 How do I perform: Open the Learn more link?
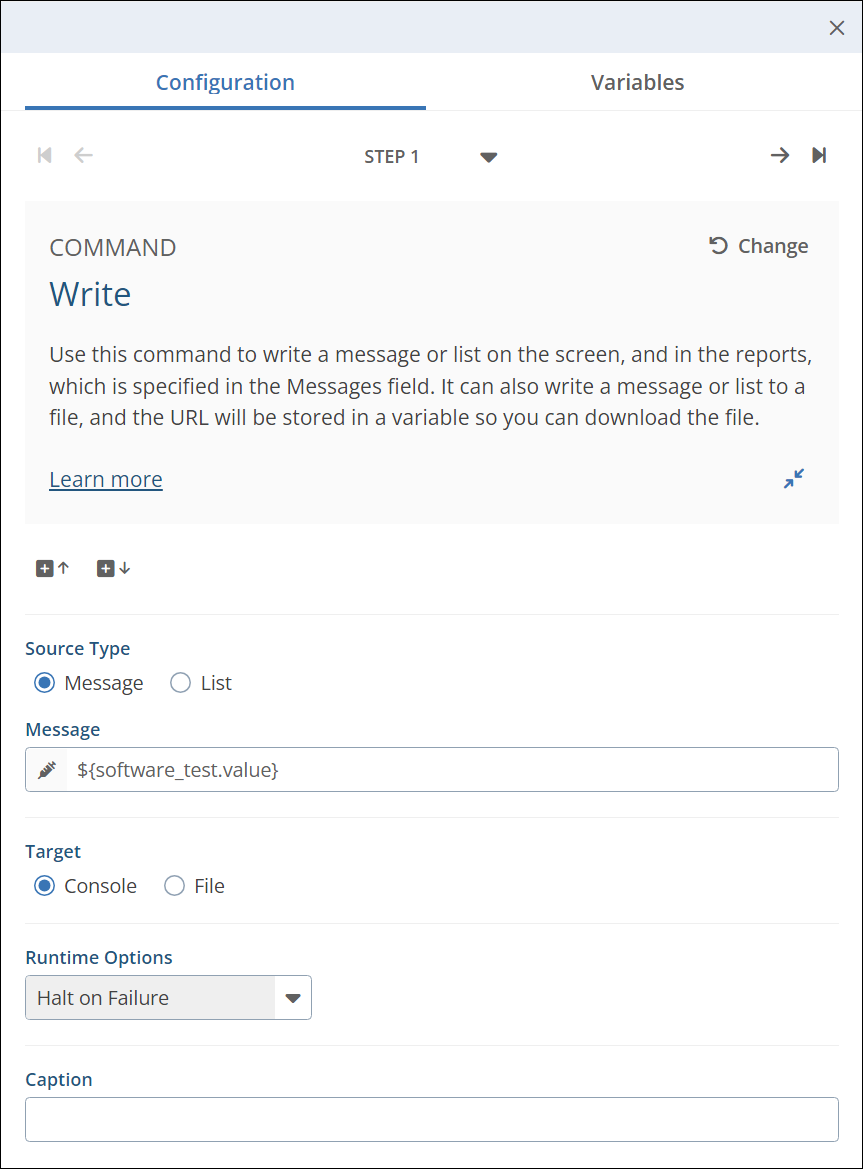point(106,480)
